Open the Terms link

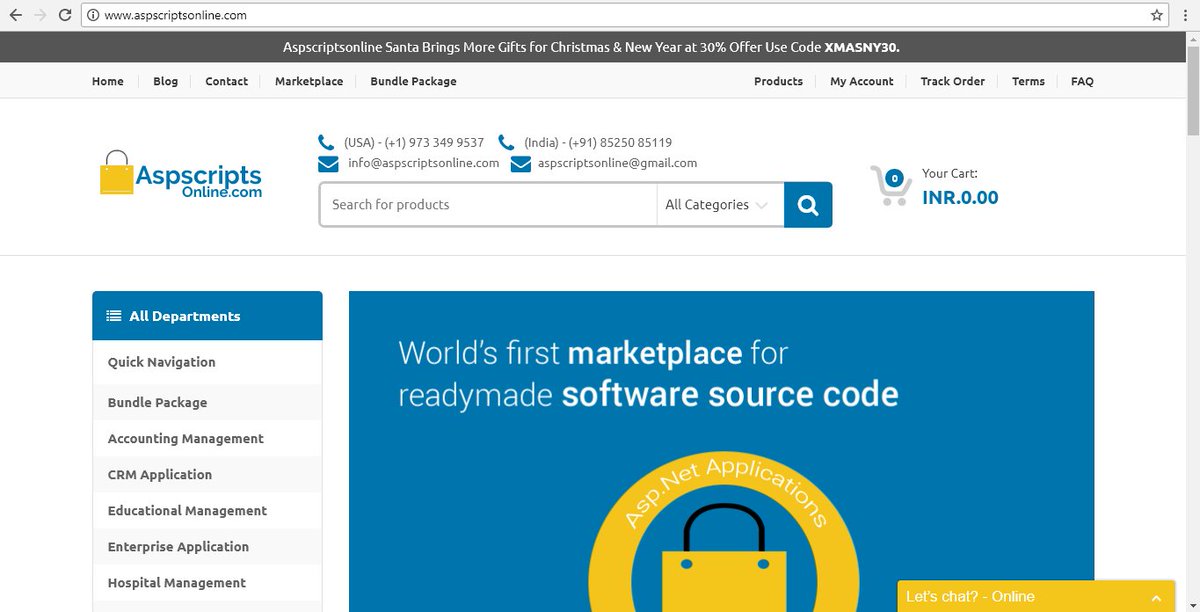coord(1028,81)
